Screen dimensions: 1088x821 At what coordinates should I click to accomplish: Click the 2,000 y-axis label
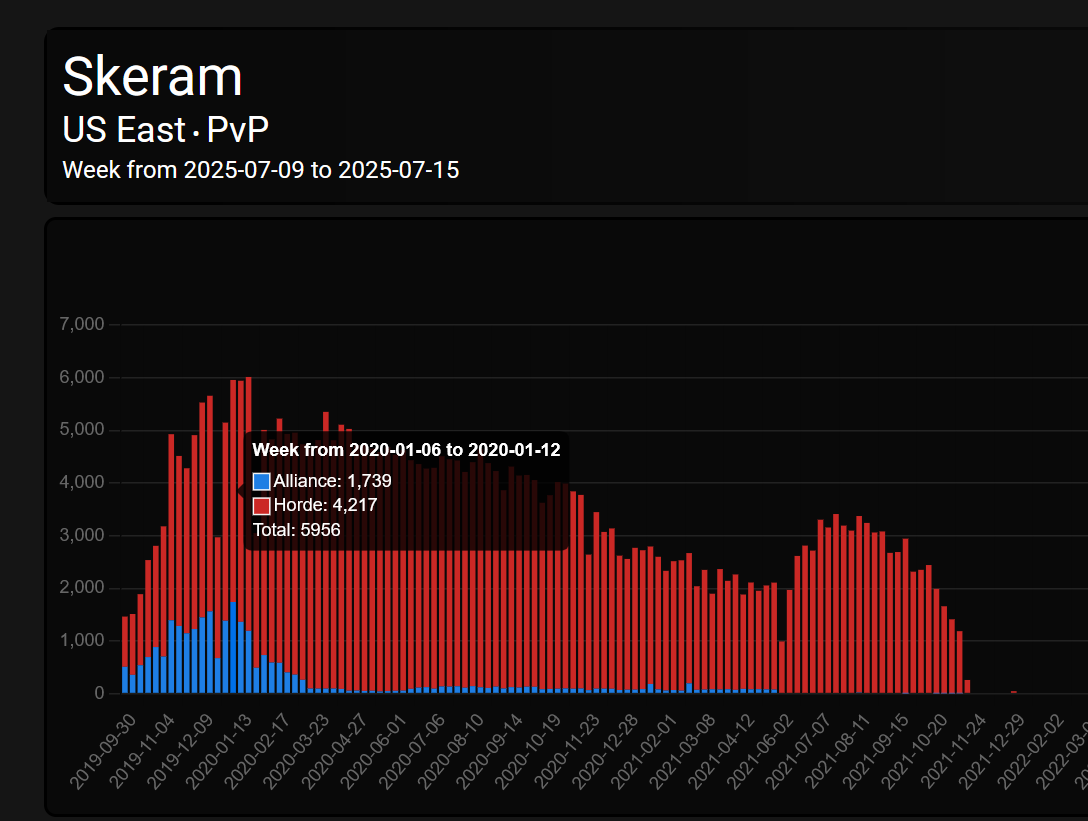[x=82, y=588]
